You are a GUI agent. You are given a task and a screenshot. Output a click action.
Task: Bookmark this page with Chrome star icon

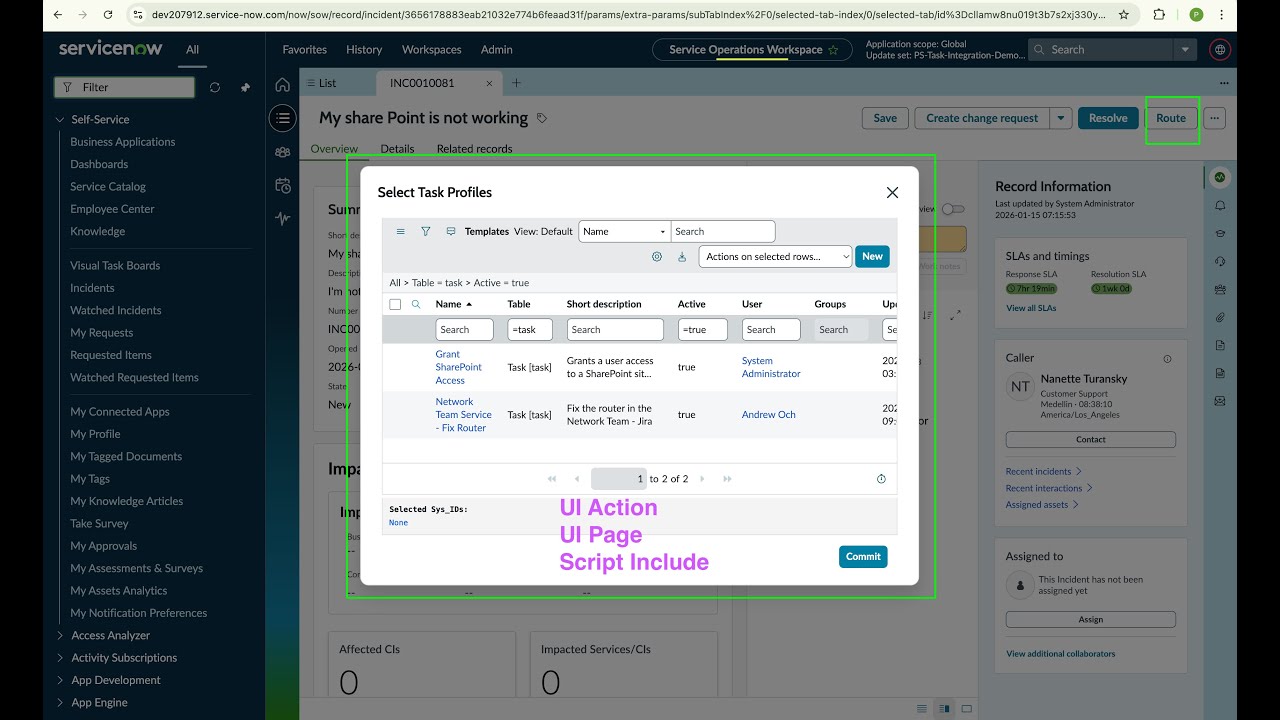click(x=1124, y=15)
